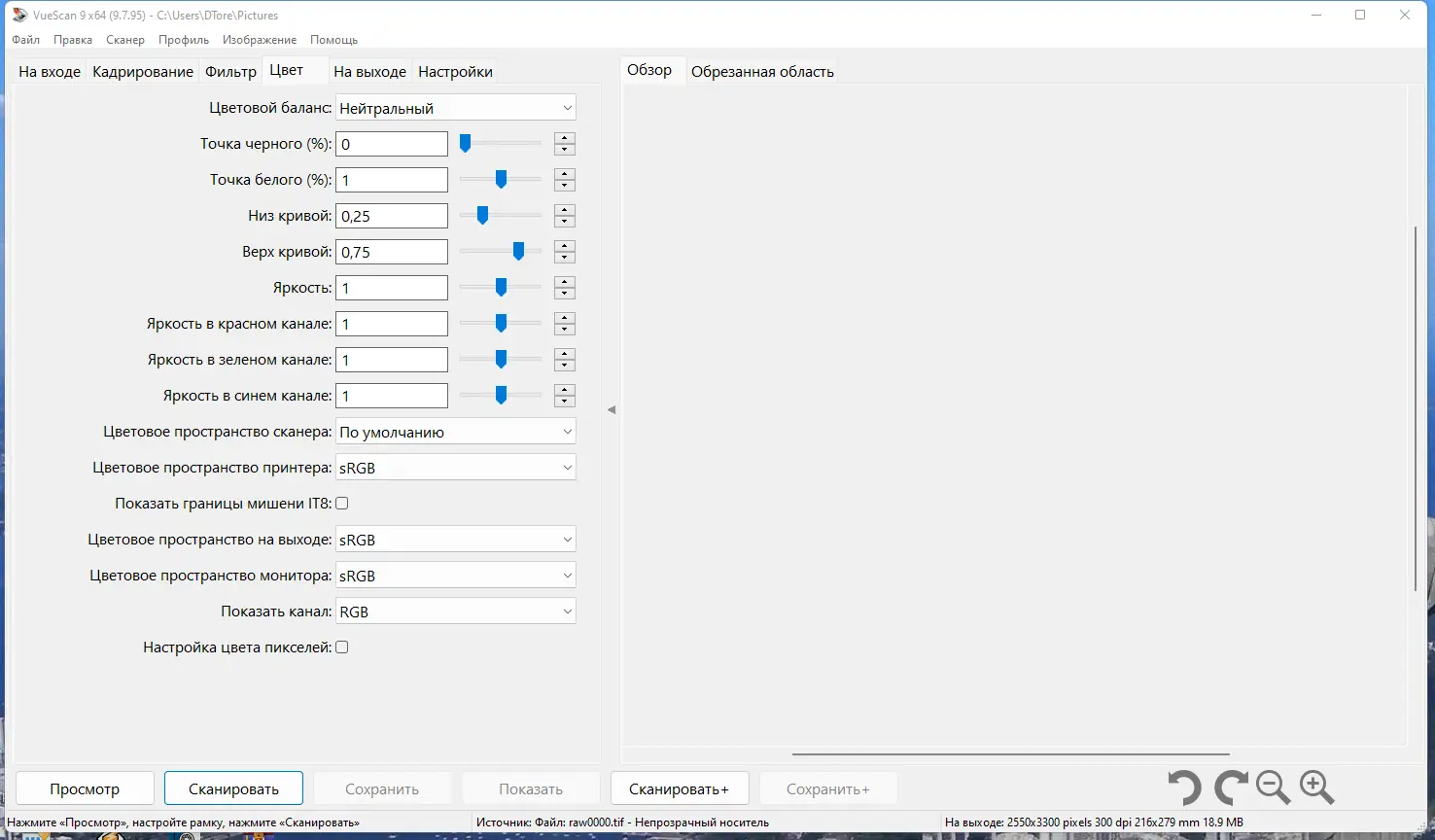Image resolution: width=1435 pixels, height=840 pixels.
Task: Click the Низ кривой spinner control
Action: [565, 216]
